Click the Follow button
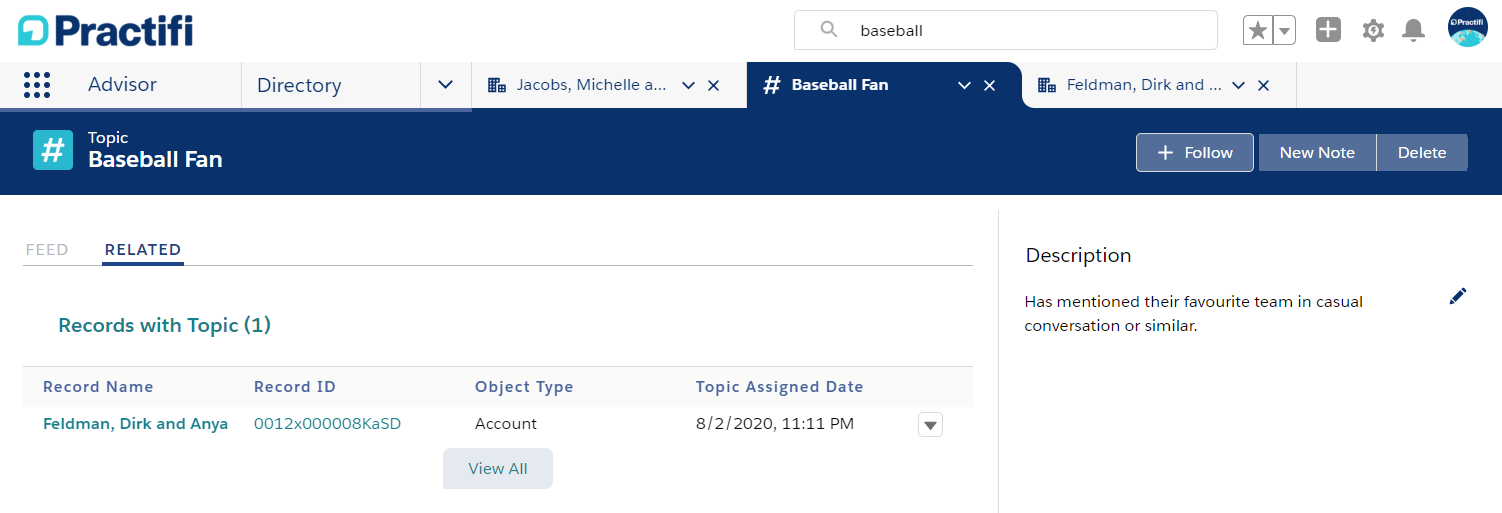 [1195, 153]
